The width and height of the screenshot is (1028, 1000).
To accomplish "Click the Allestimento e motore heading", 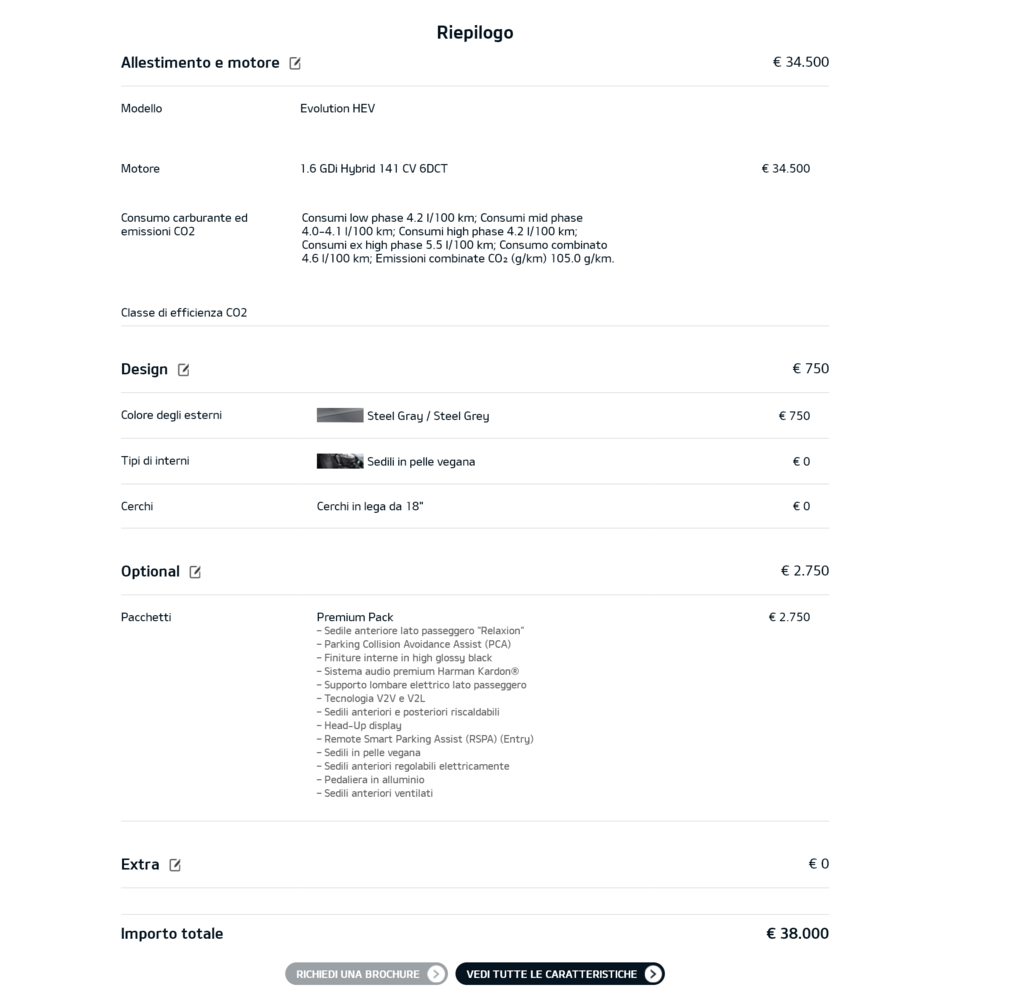I will coord(200,62).
